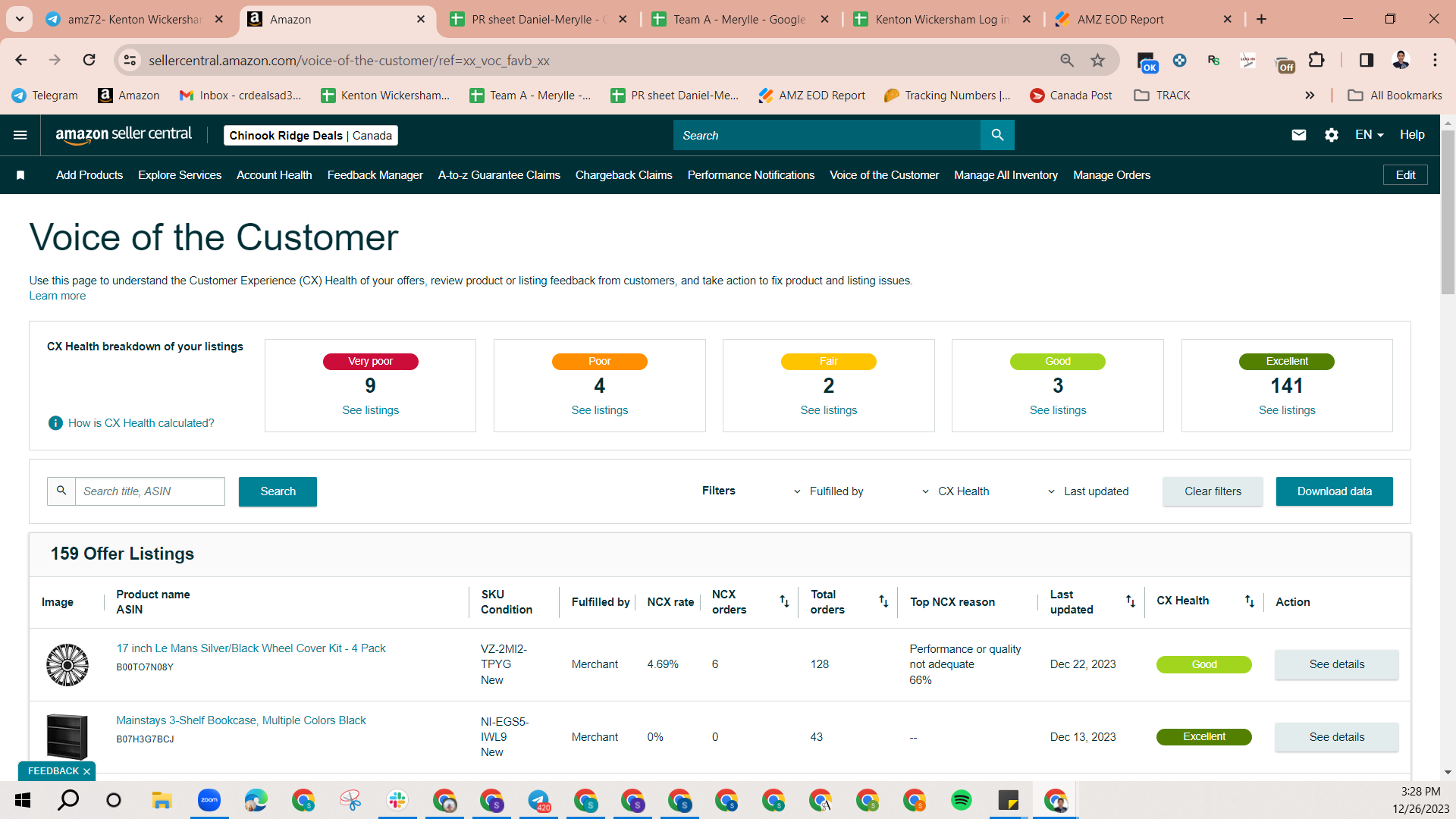Open the EN language dropdown
The height and width of the screenshot is (819, 1456).
coord(1370,135)
